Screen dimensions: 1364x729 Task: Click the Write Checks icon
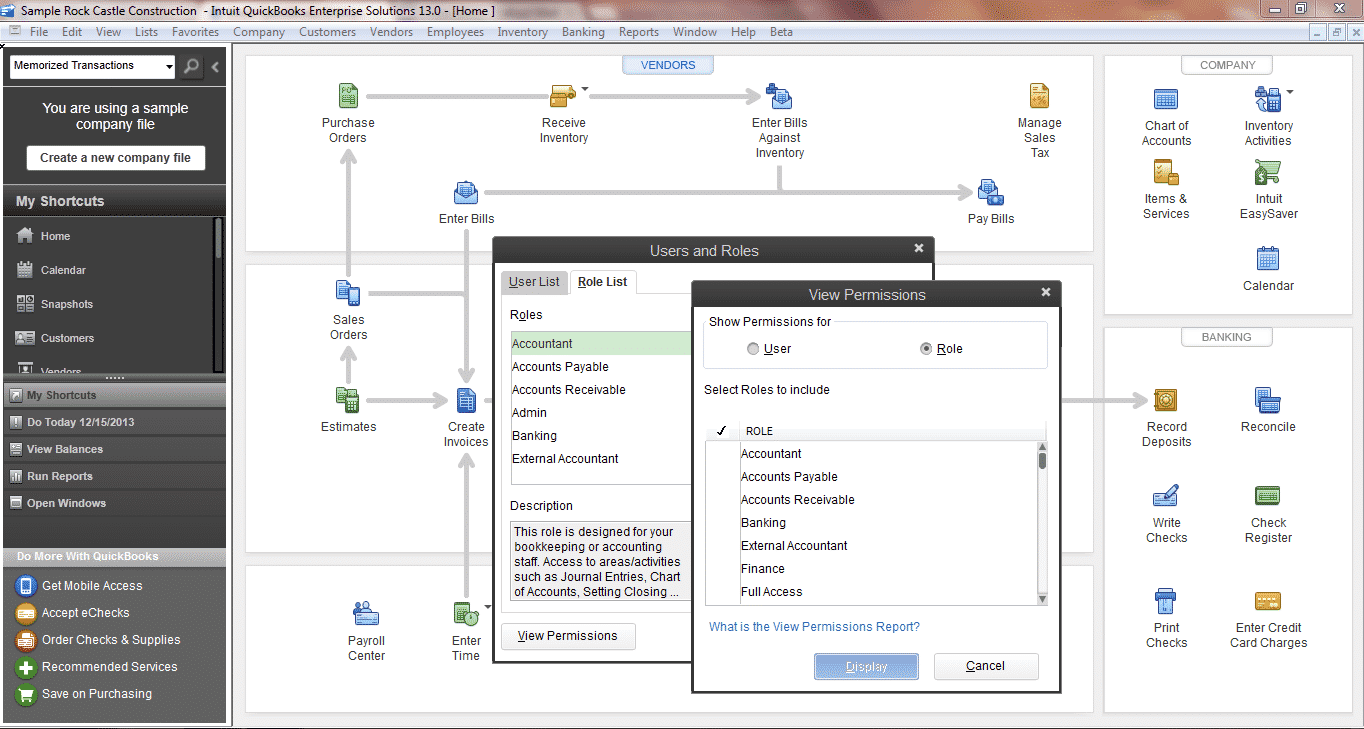pyautogui.click(x=1166, y=496)
